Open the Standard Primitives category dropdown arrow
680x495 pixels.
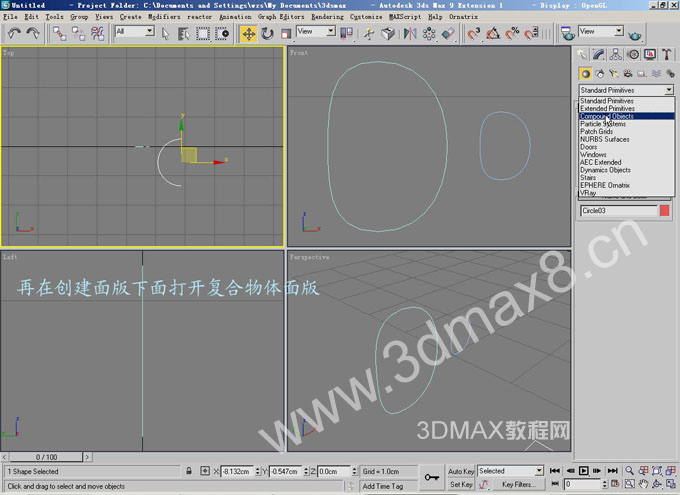click(x=669, y=90)
